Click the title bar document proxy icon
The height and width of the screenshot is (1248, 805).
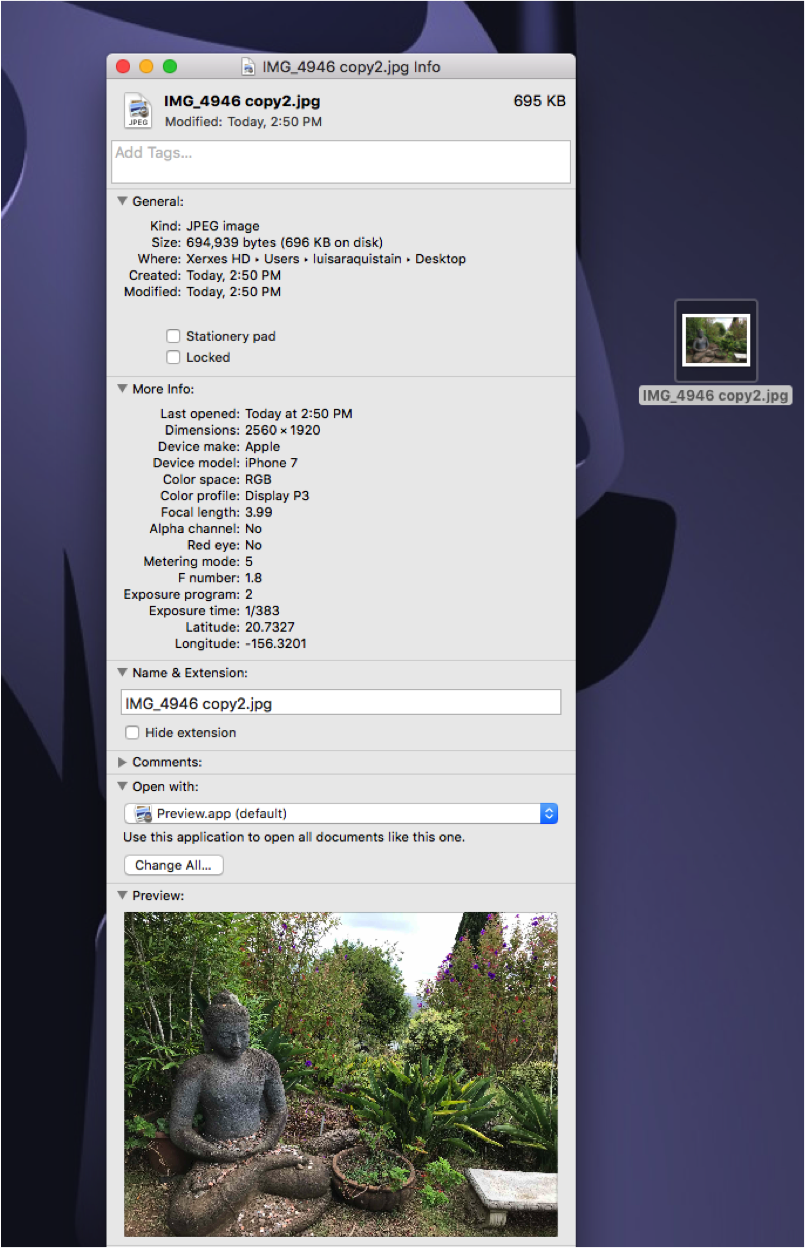[249, 67]
